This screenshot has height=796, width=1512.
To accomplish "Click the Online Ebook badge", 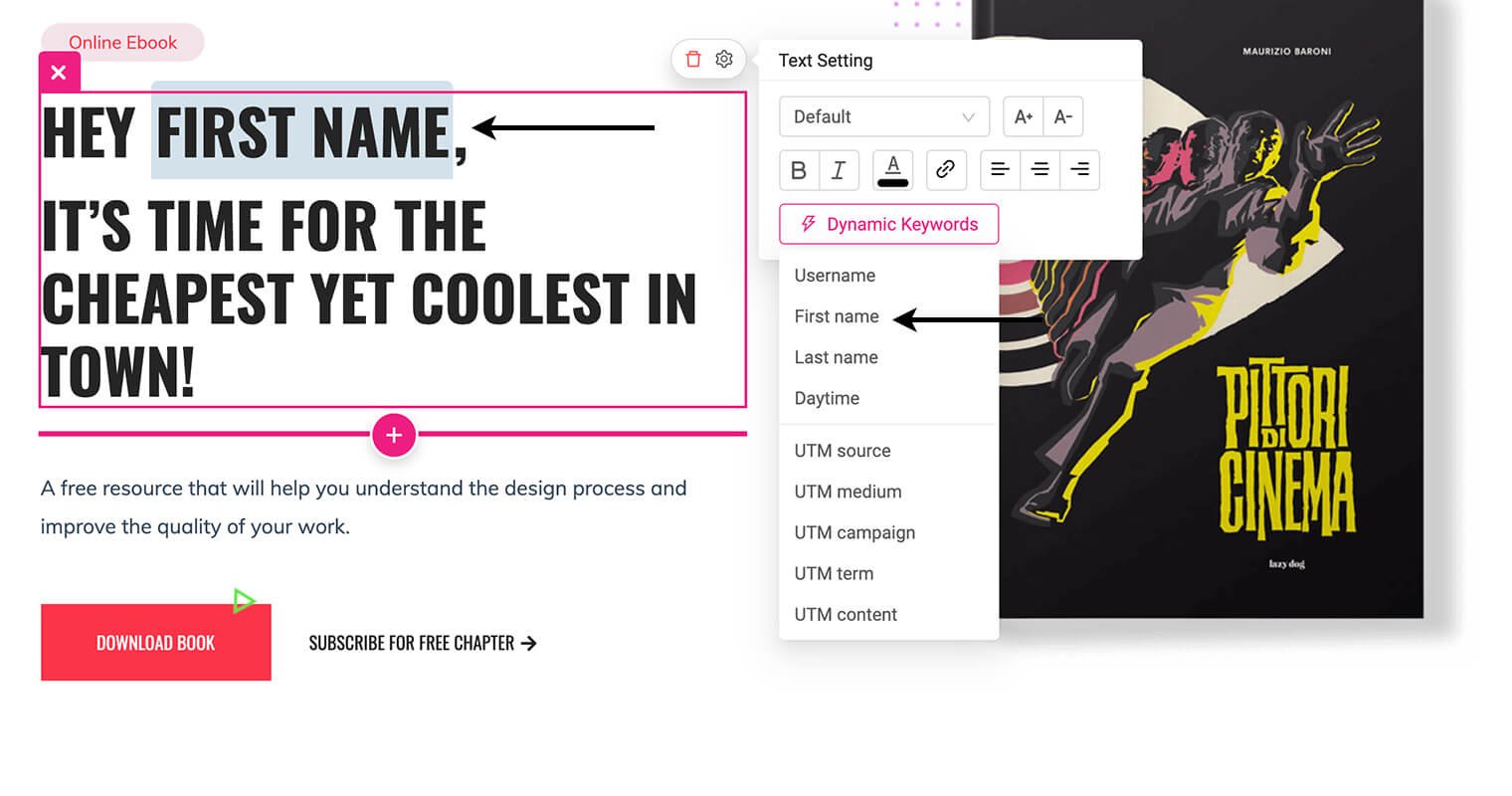I will click(122, 43).
